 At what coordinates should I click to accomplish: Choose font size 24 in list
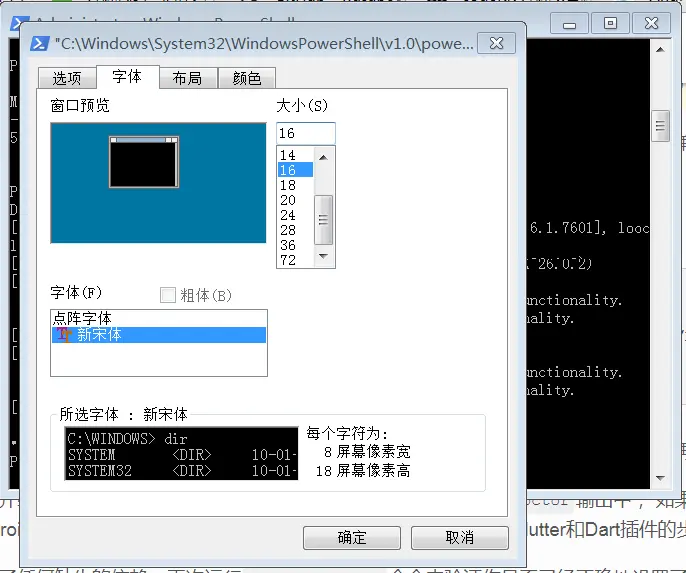[295, 215]
